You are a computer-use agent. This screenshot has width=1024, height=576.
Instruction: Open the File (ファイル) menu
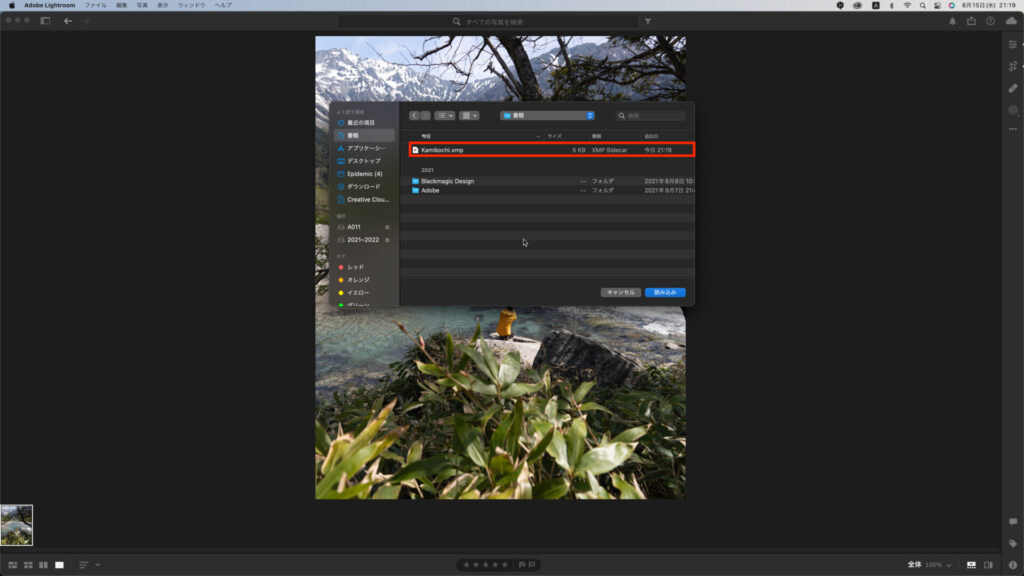pos(95,5)
